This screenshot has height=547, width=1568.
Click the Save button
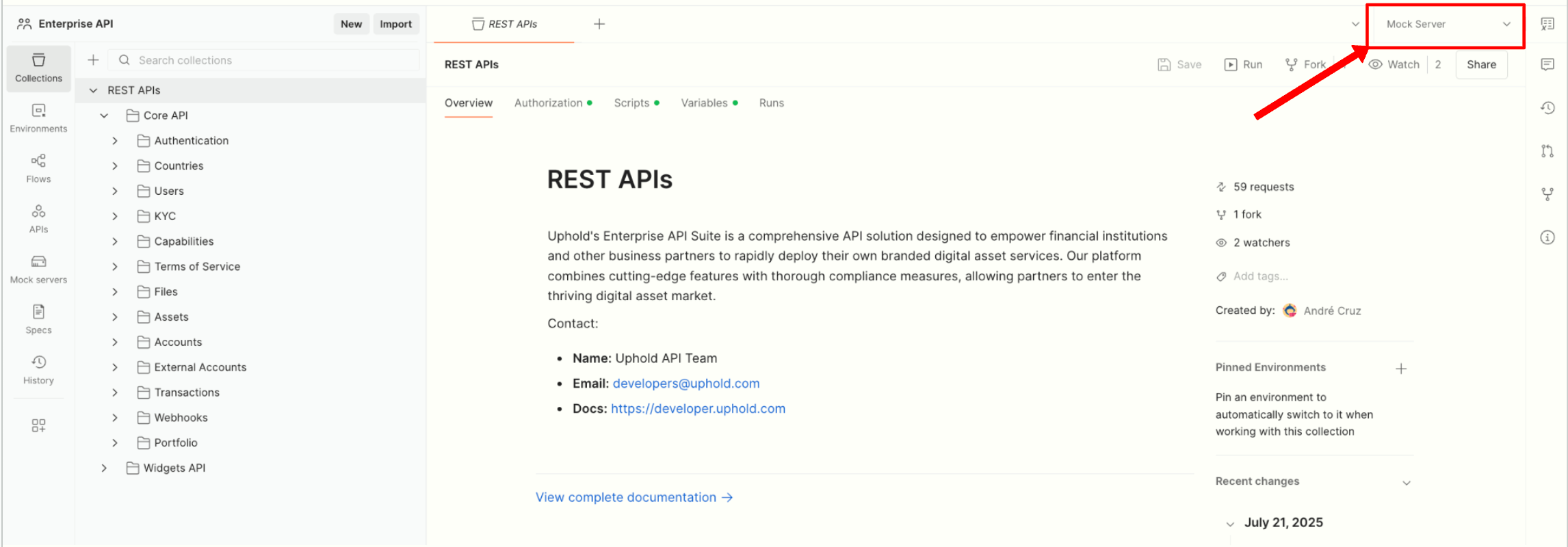click(x=1179, y=64)
